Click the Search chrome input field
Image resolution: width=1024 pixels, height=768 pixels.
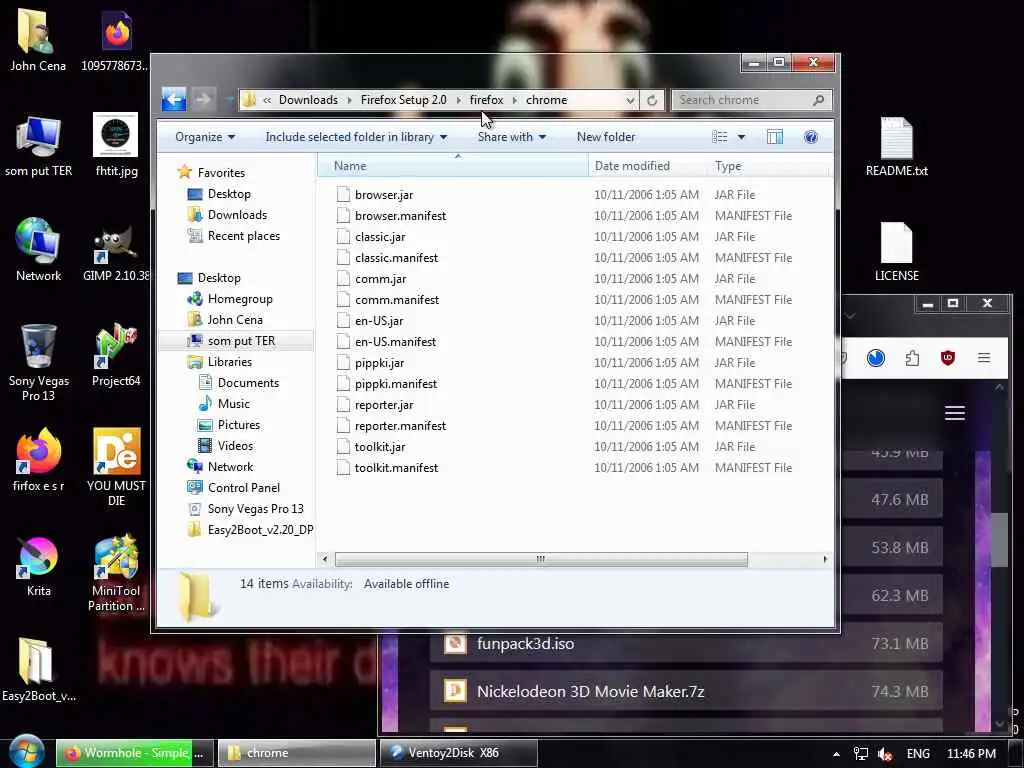tap(752, 100)
